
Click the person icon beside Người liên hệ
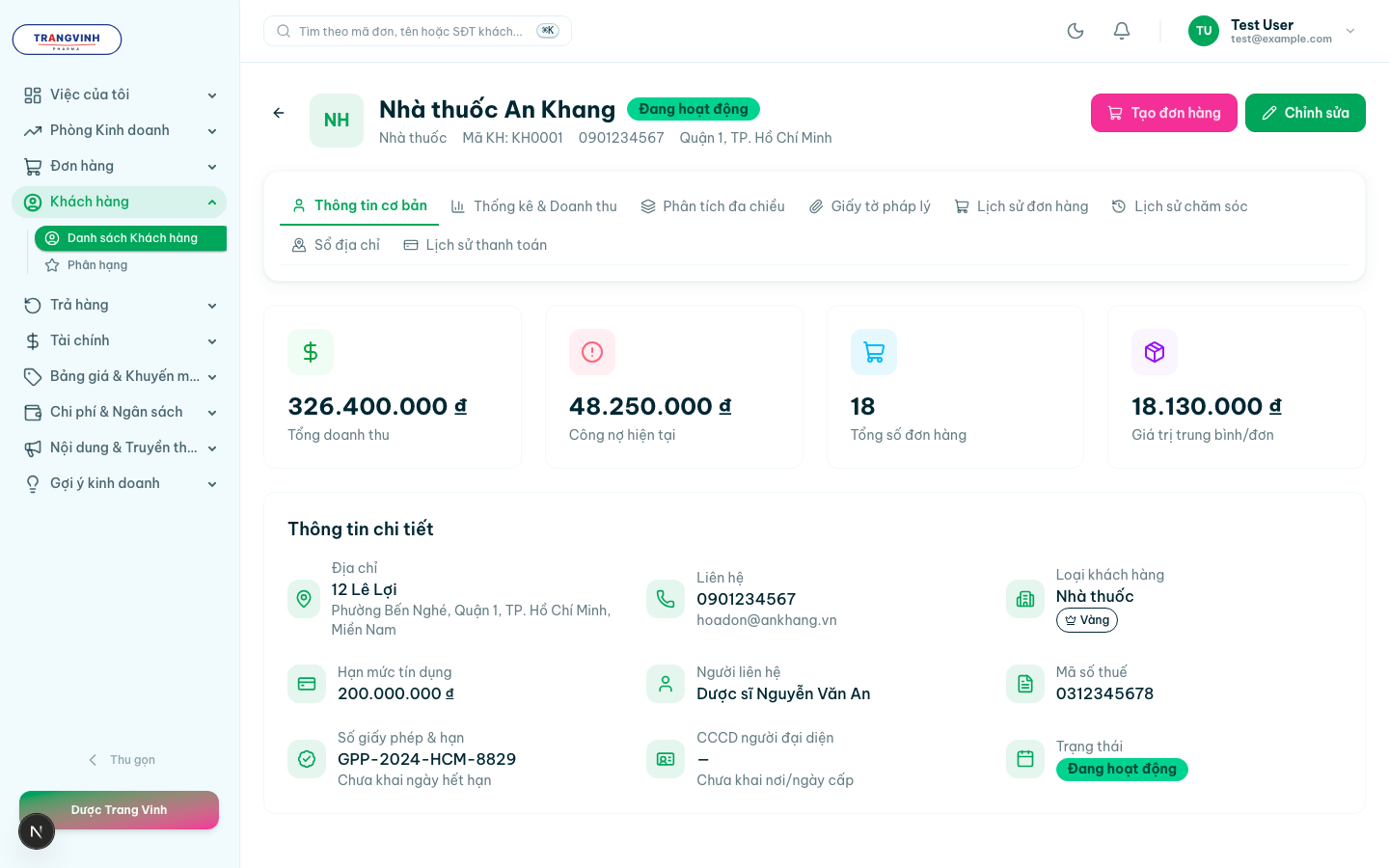pyautogui.click(x=666, y=684)
